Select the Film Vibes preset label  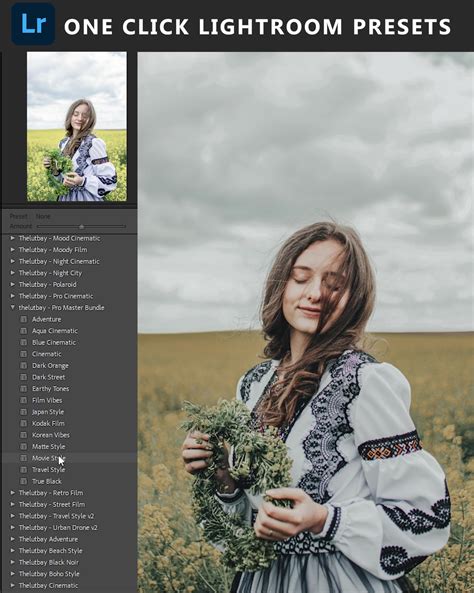(47, 400)
